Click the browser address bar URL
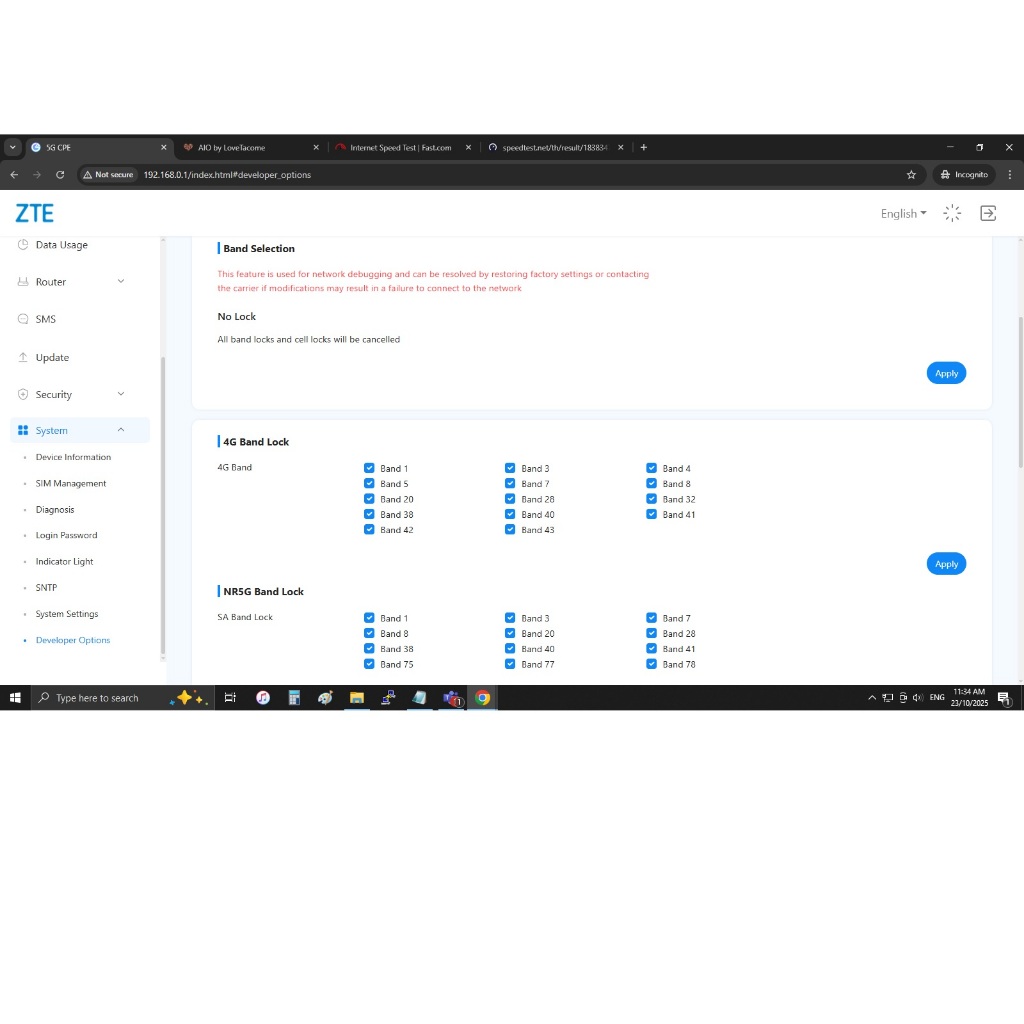 [227, 175]
